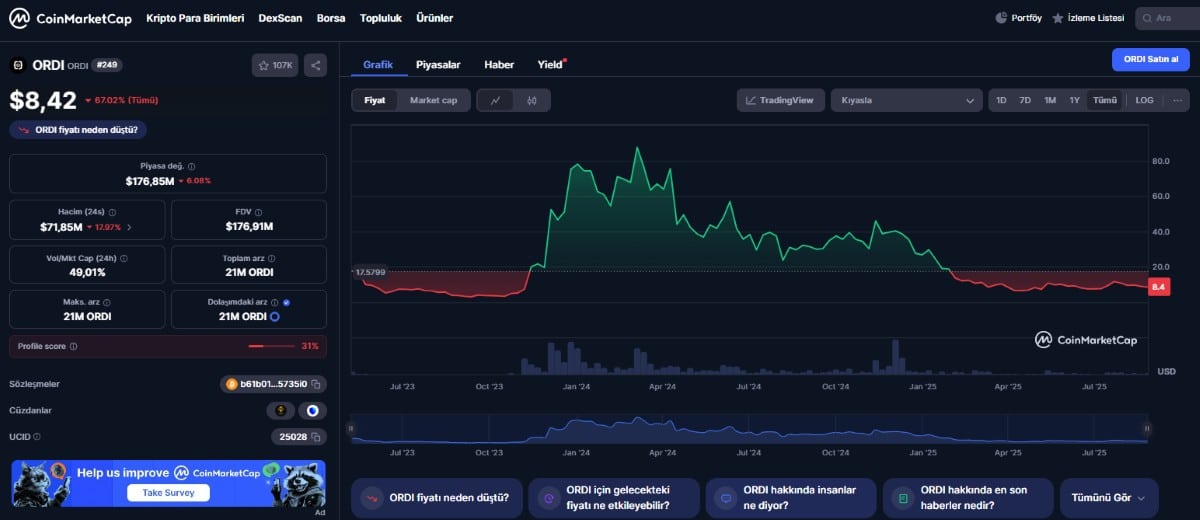Image resolution: width=1200 pixels, height=520 pixels.
Task: Click the ORDI fiyatı neden düştü? card below the chart
Action: point(437,497)
